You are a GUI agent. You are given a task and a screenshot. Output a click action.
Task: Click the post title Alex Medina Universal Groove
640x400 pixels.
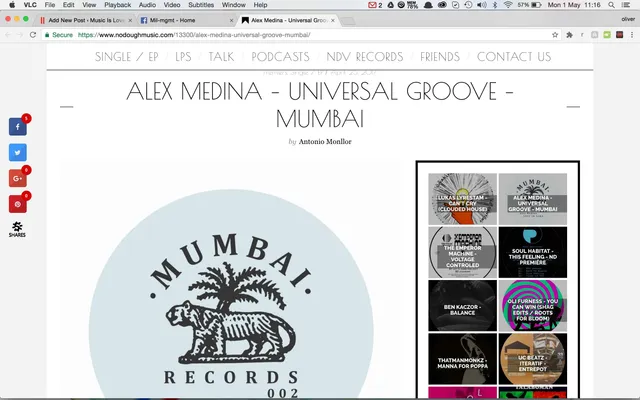tap(320, 104)
